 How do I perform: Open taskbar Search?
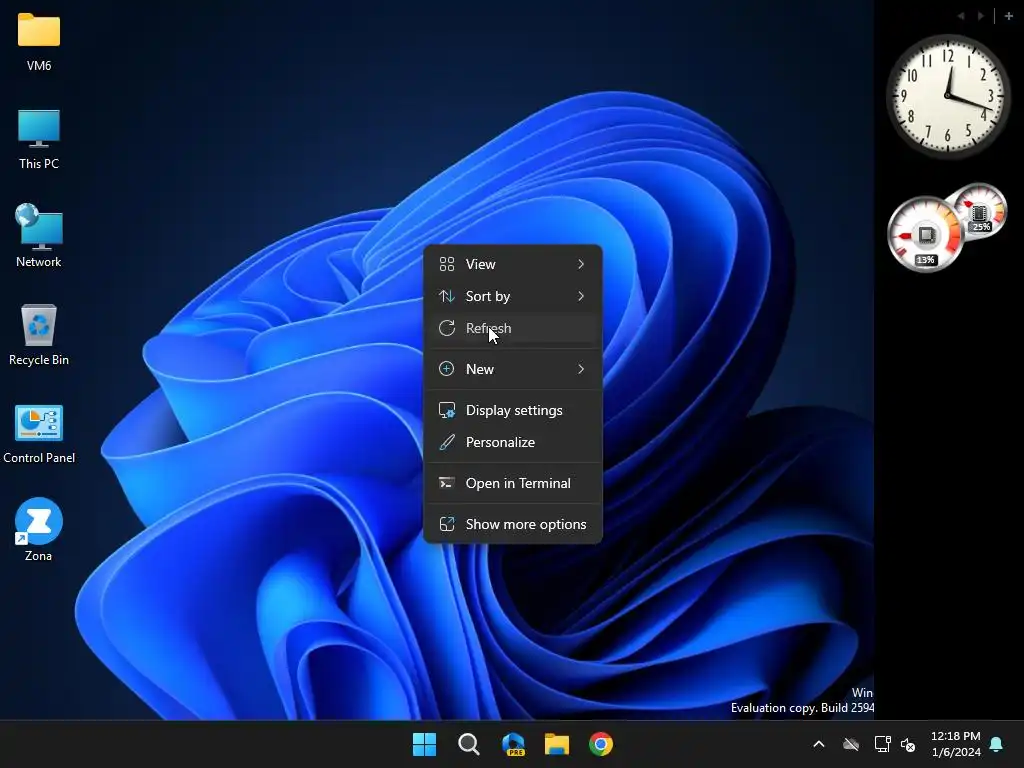(x=468, y=744)
